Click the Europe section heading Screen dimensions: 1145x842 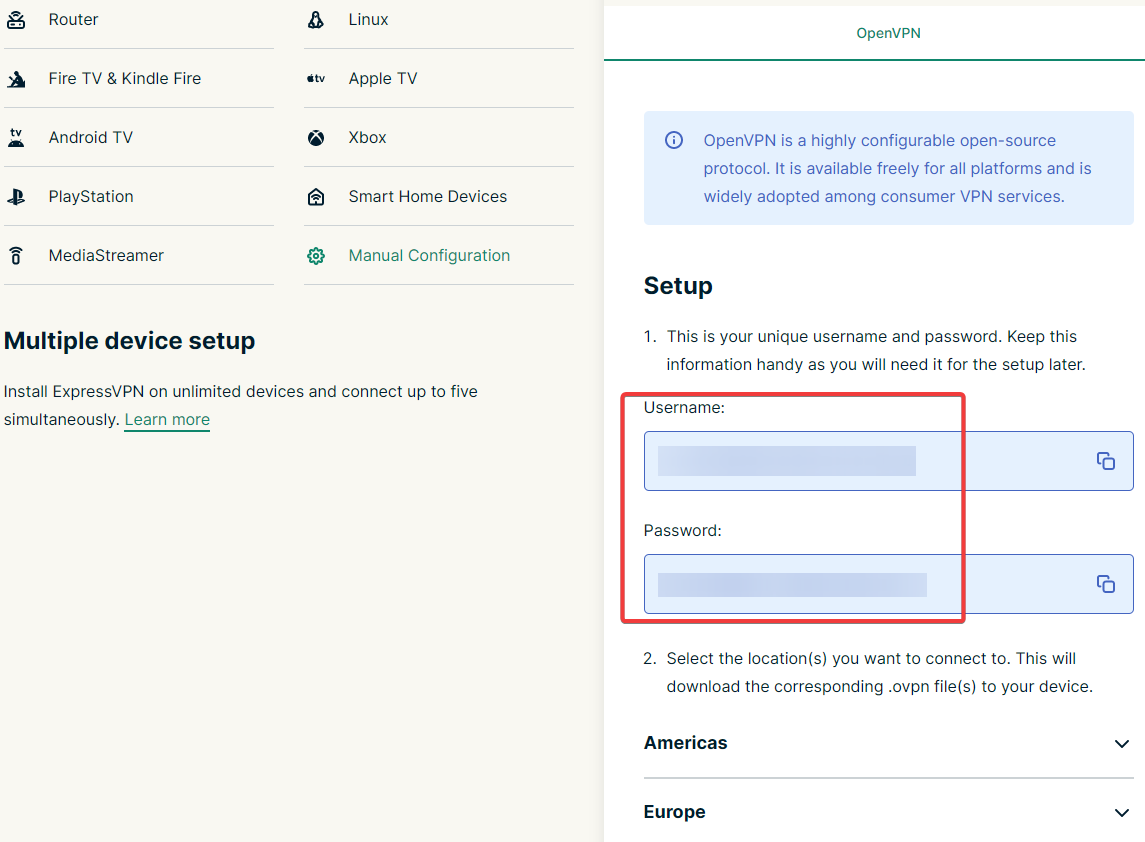click(x=675, y=812)
